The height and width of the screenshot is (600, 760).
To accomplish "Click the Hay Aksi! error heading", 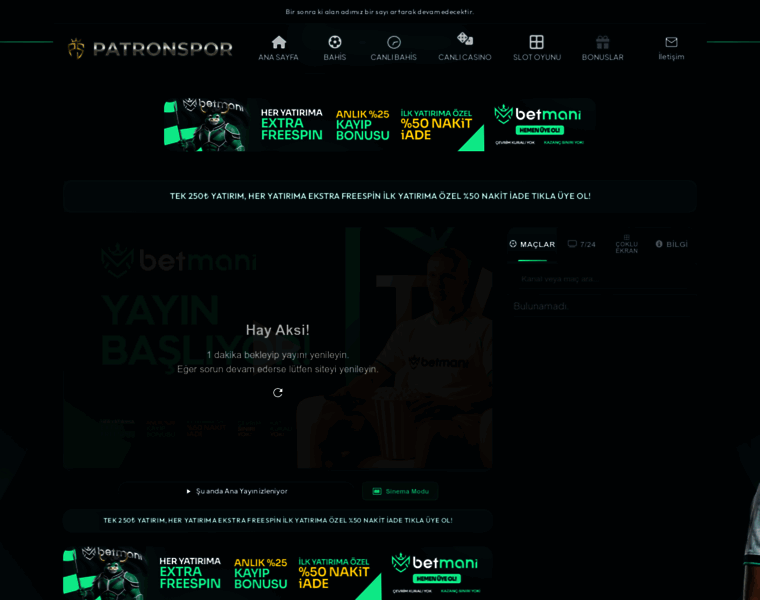I will (278, 330).
